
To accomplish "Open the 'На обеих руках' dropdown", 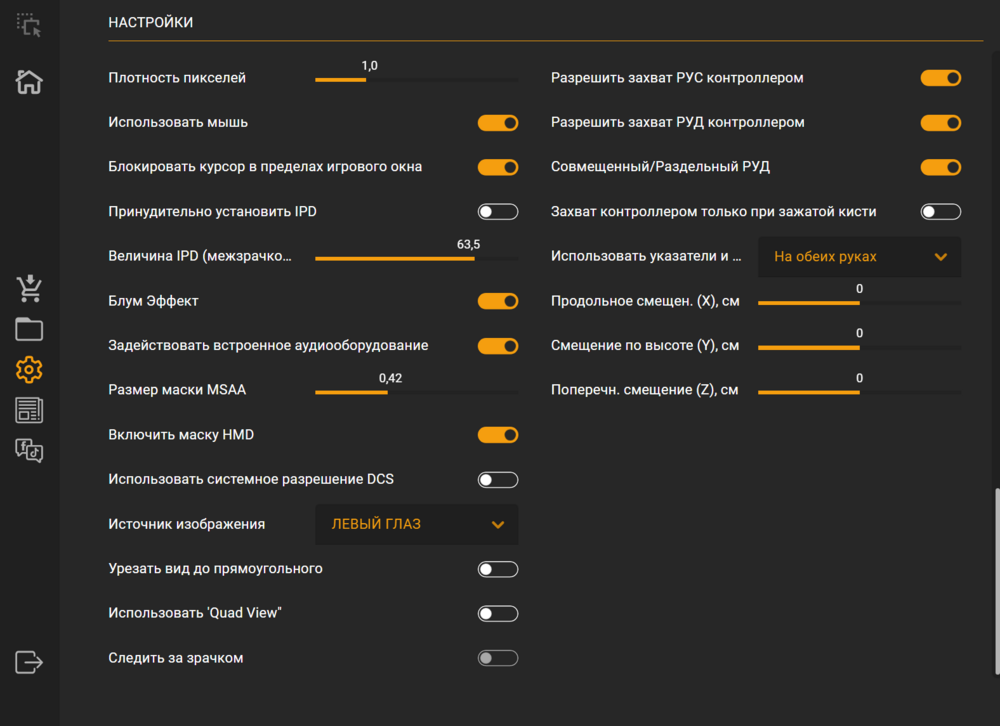I will coord(860,257).
